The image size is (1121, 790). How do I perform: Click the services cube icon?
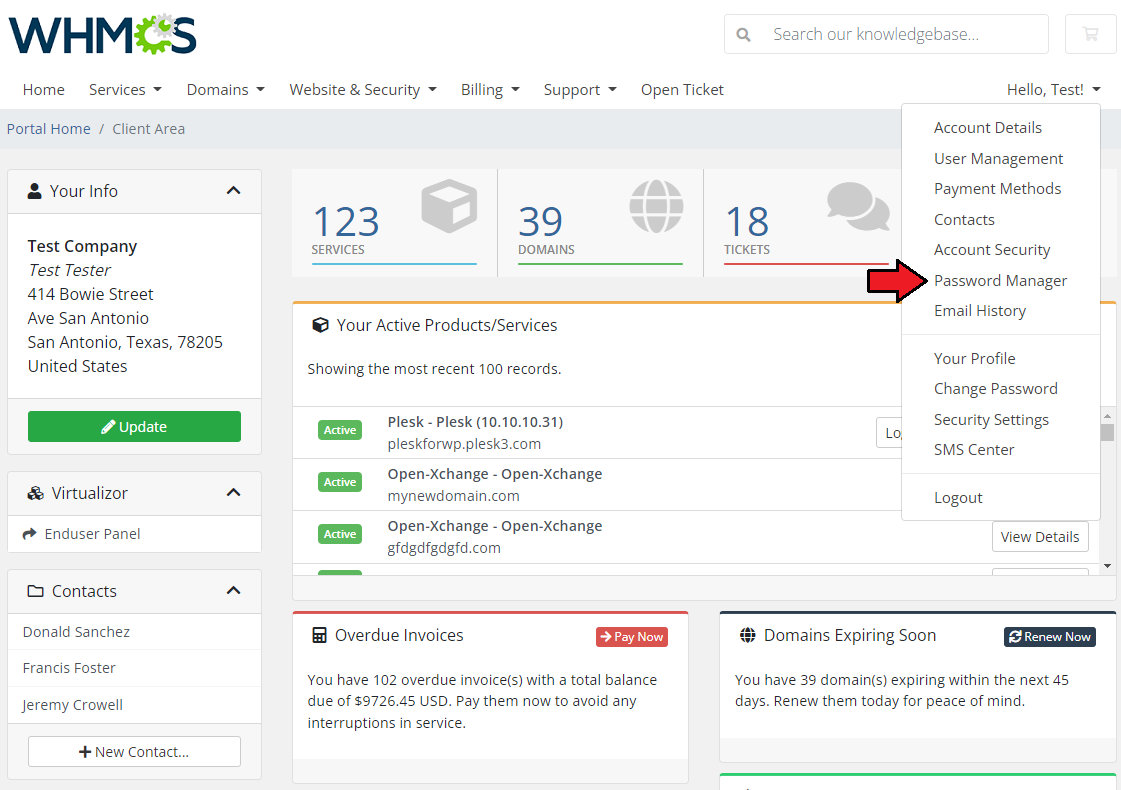[449, 206]
